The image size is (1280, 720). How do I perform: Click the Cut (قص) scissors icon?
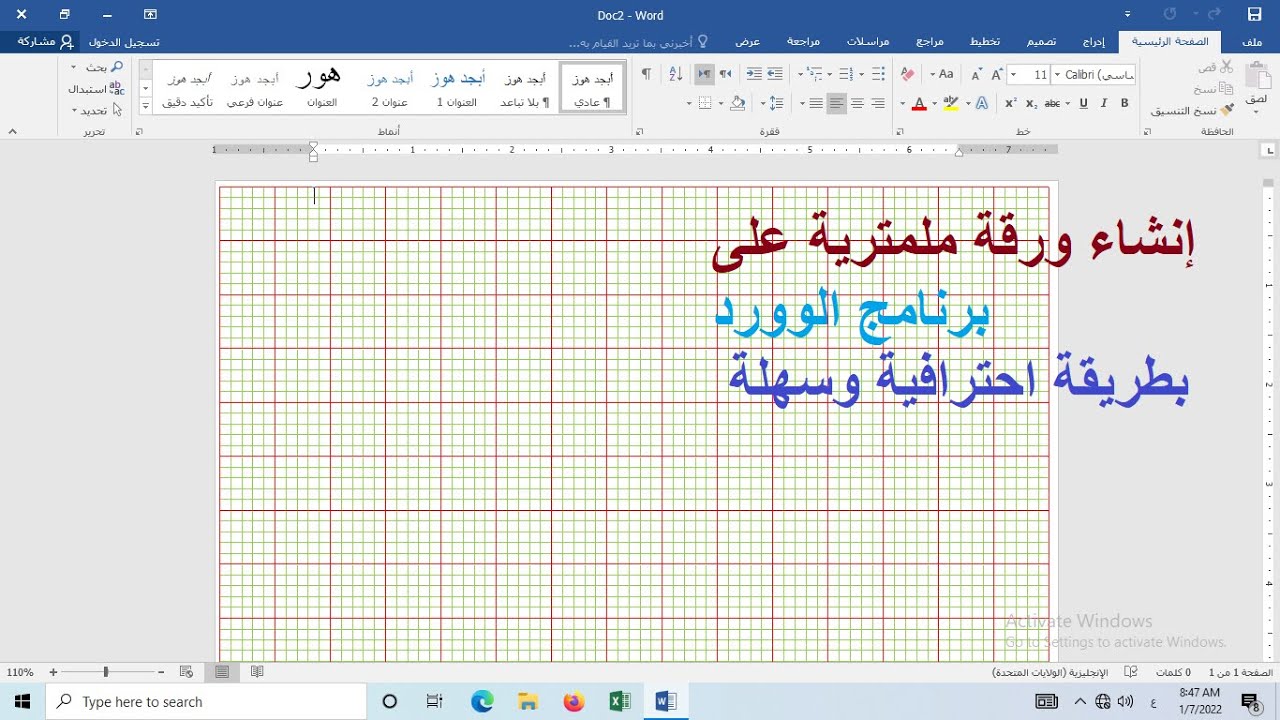pyautogui.click(x=1227, y=67)
